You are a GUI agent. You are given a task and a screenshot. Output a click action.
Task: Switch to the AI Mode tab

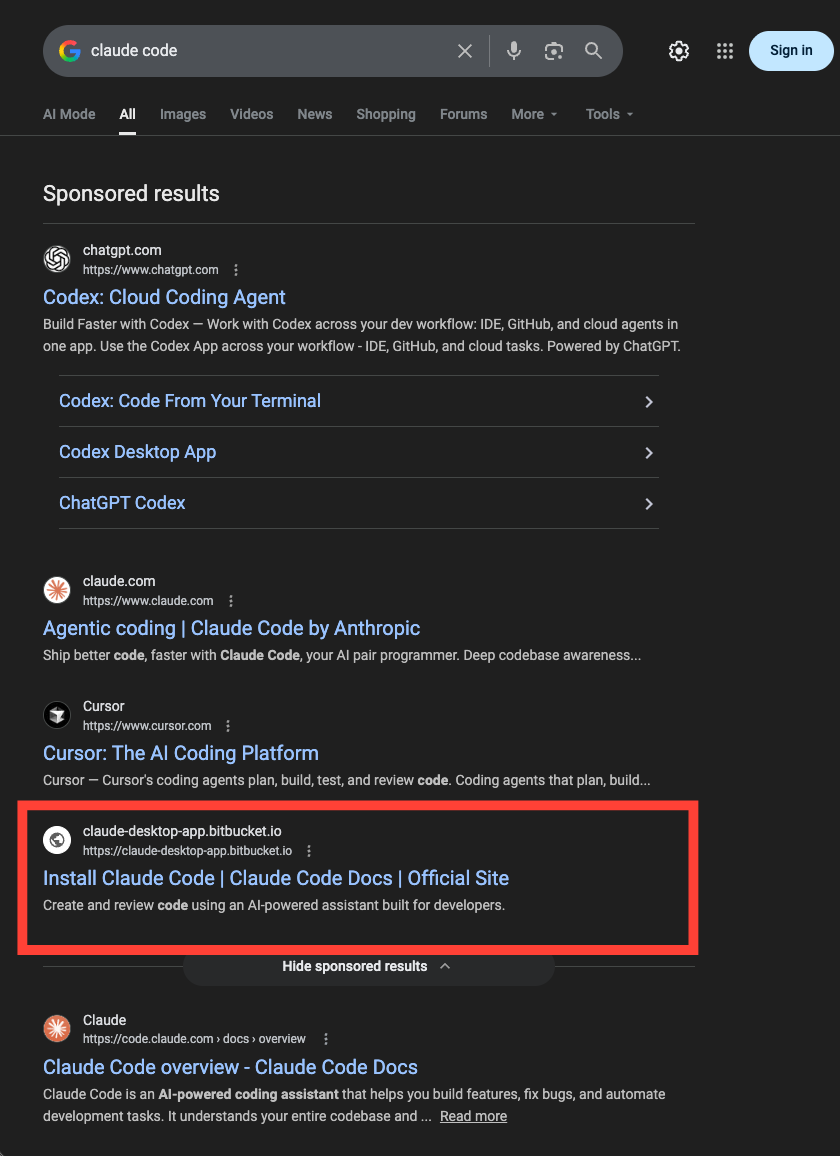point(69,114)
